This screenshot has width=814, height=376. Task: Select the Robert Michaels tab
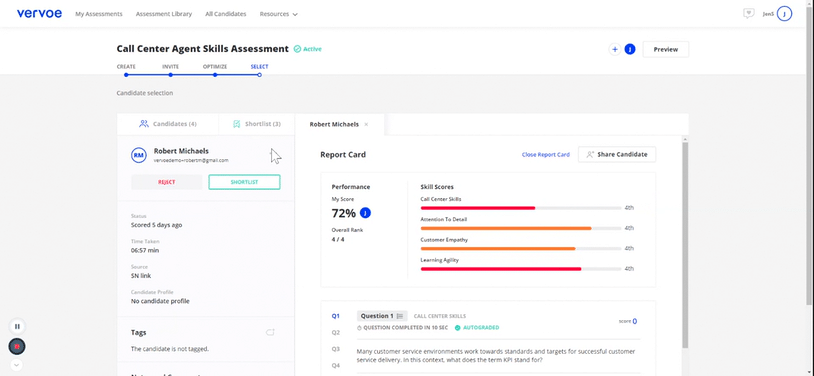[x=334, y=125]
